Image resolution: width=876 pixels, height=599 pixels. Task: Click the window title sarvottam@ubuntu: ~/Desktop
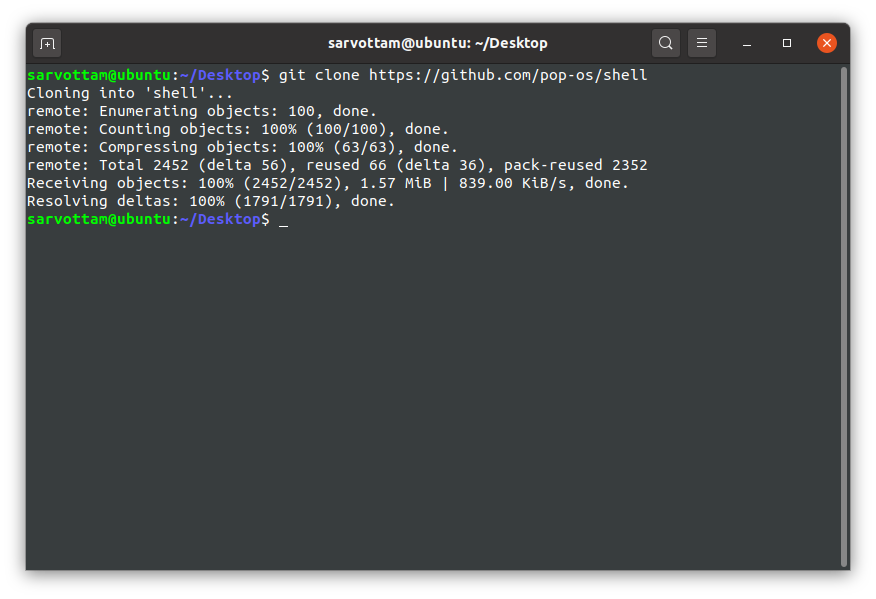pyautogui.click(x=437, y=43)
